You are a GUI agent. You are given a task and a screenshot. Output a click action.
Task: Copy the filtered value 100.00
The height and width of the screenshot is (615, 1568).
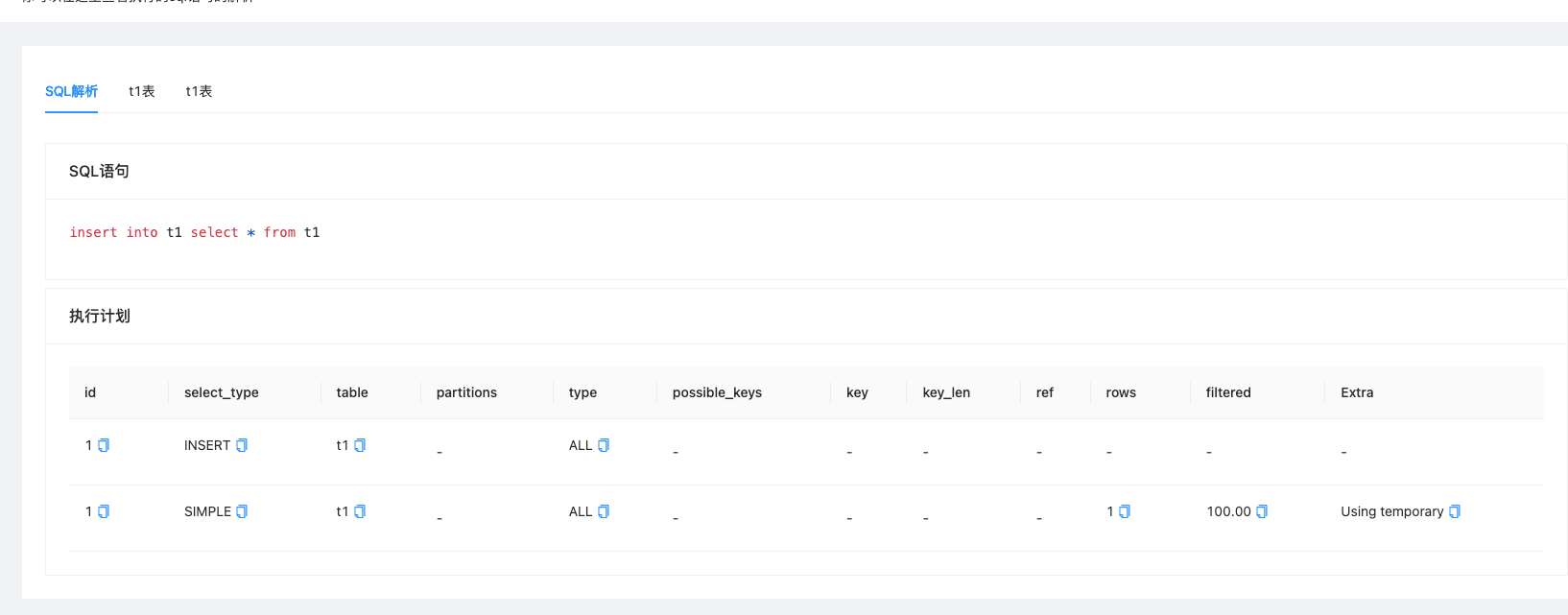(1262, 511)
